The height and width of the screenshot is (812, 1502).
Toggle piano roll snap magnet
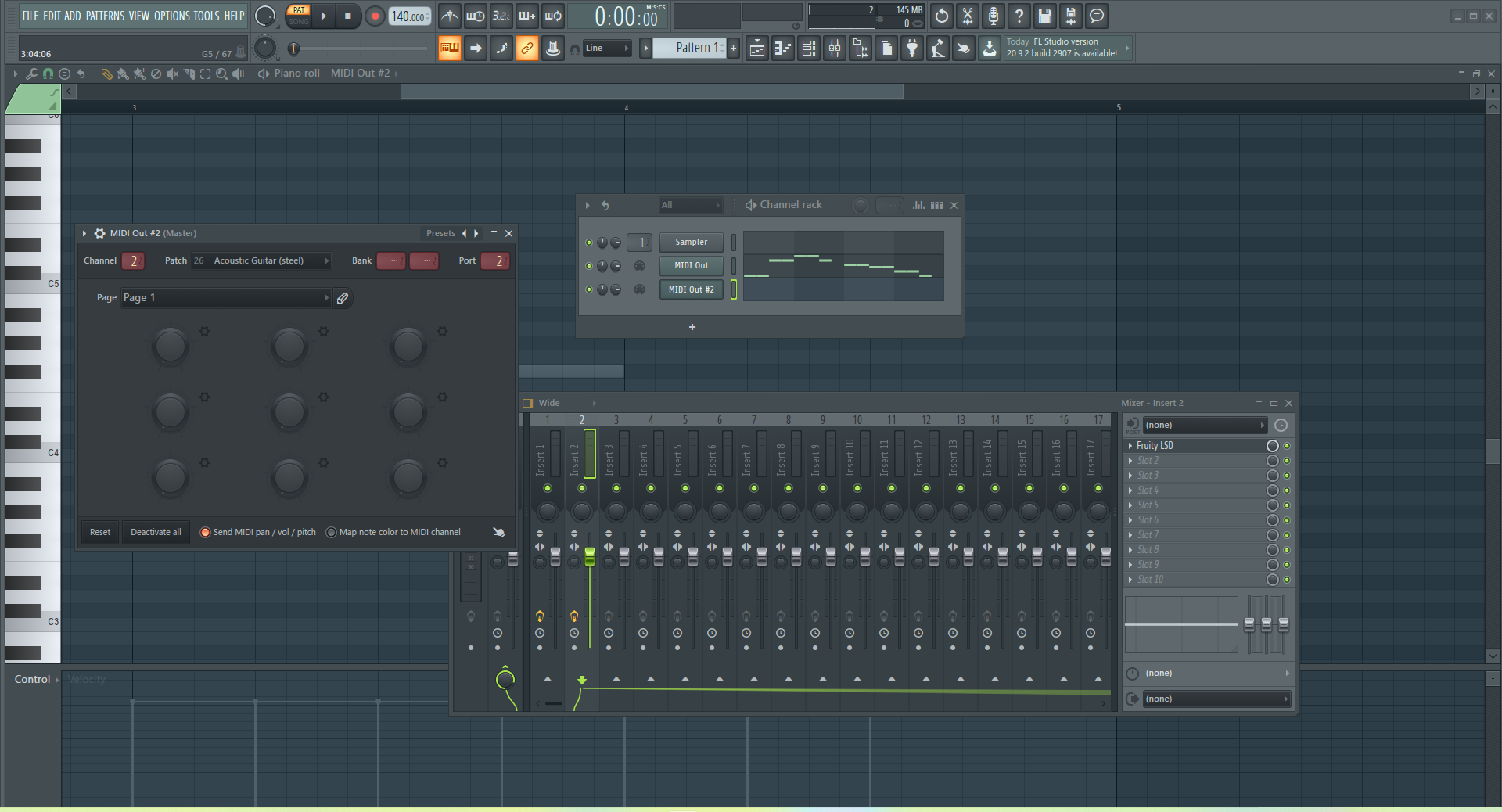coord(48,74)
